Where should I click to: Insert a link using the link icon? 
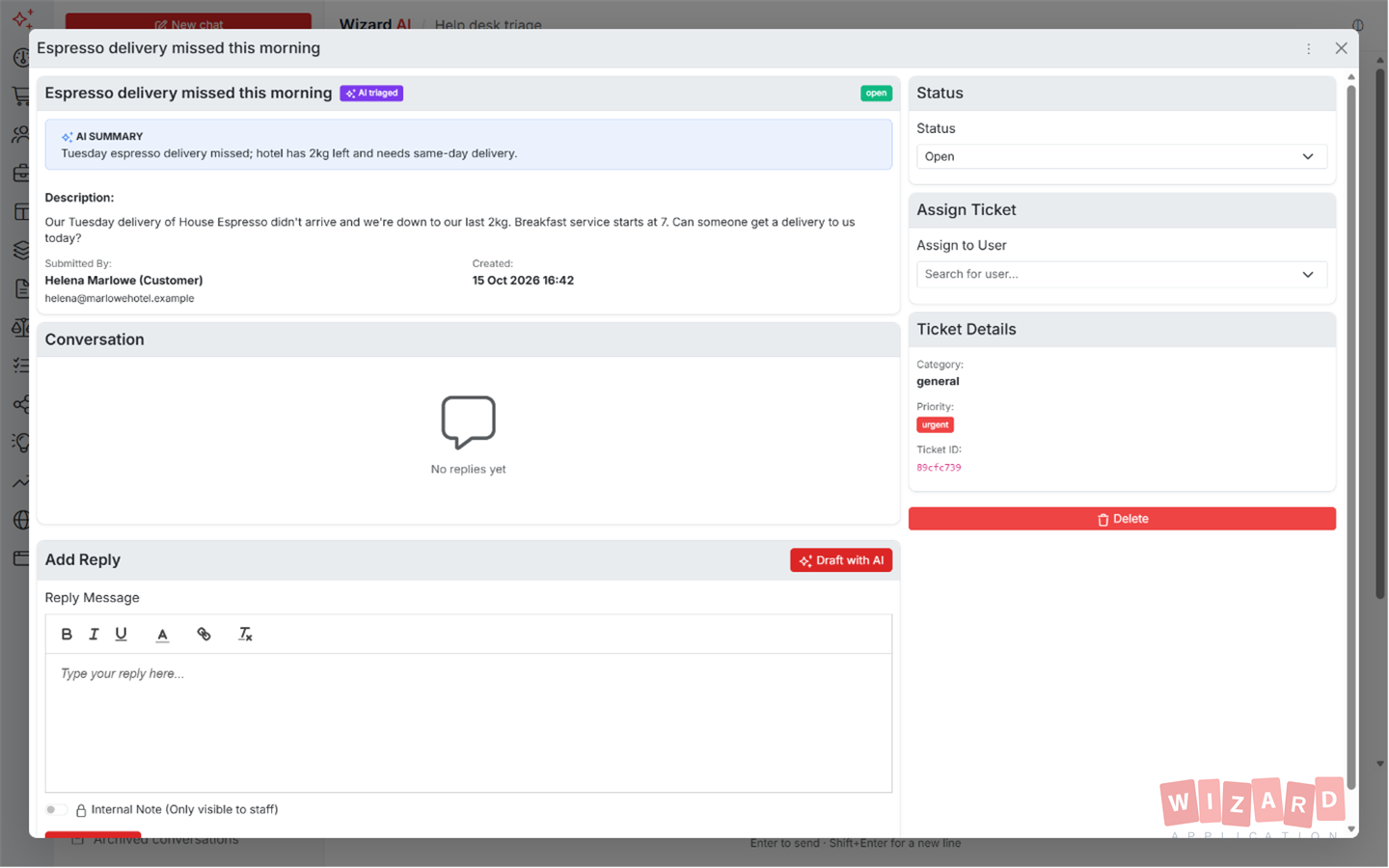click(204, 634)
